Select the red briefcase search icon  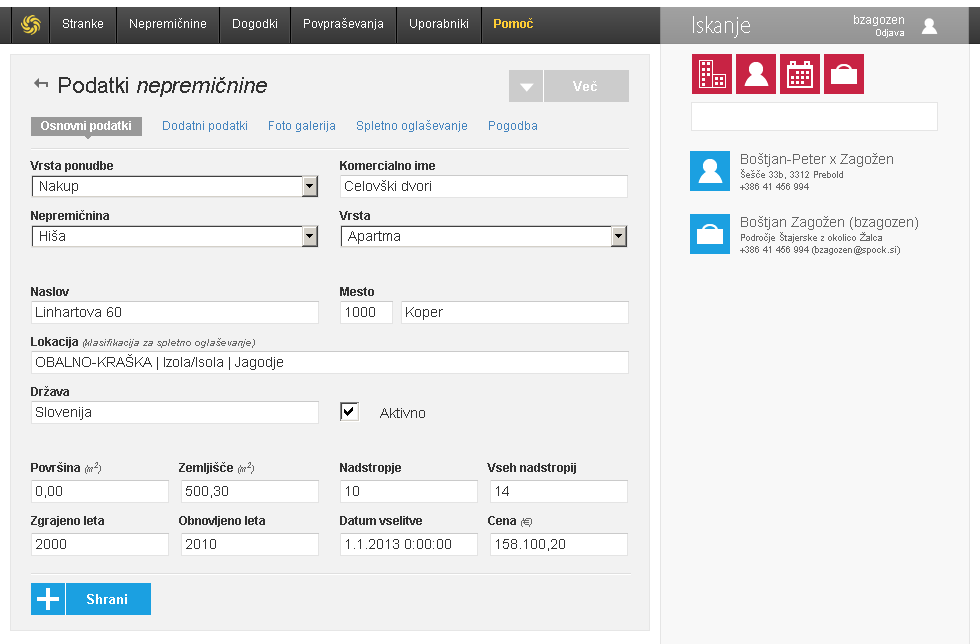(x=844, y=74)
